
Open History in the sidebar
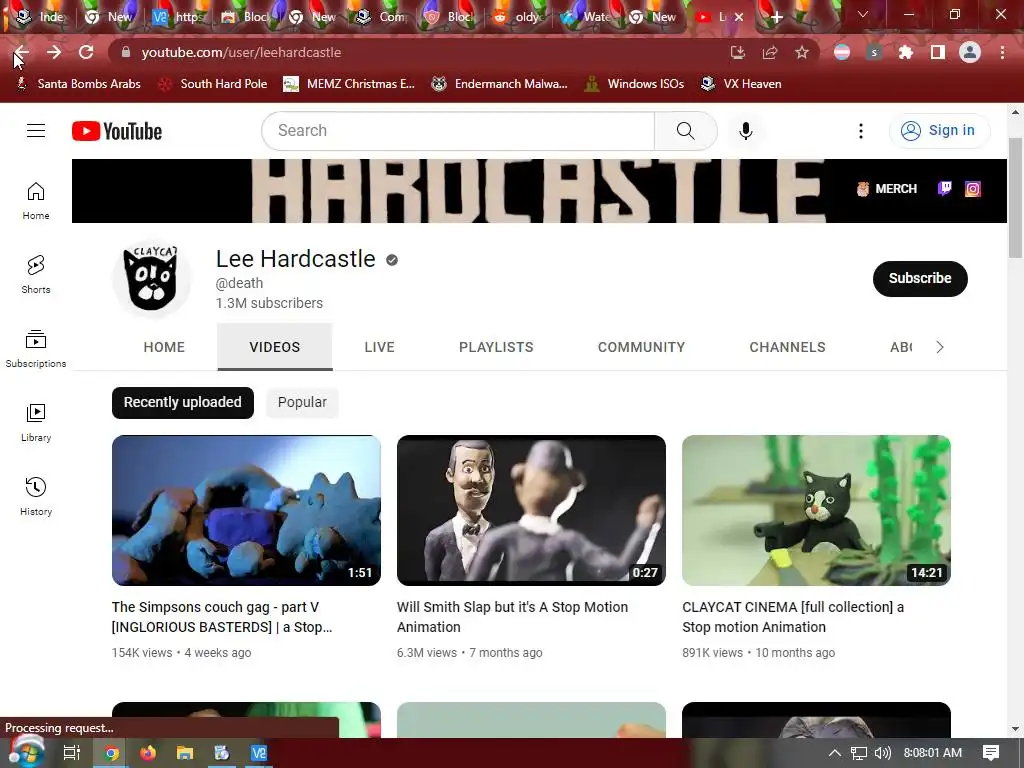coord(36,496)
